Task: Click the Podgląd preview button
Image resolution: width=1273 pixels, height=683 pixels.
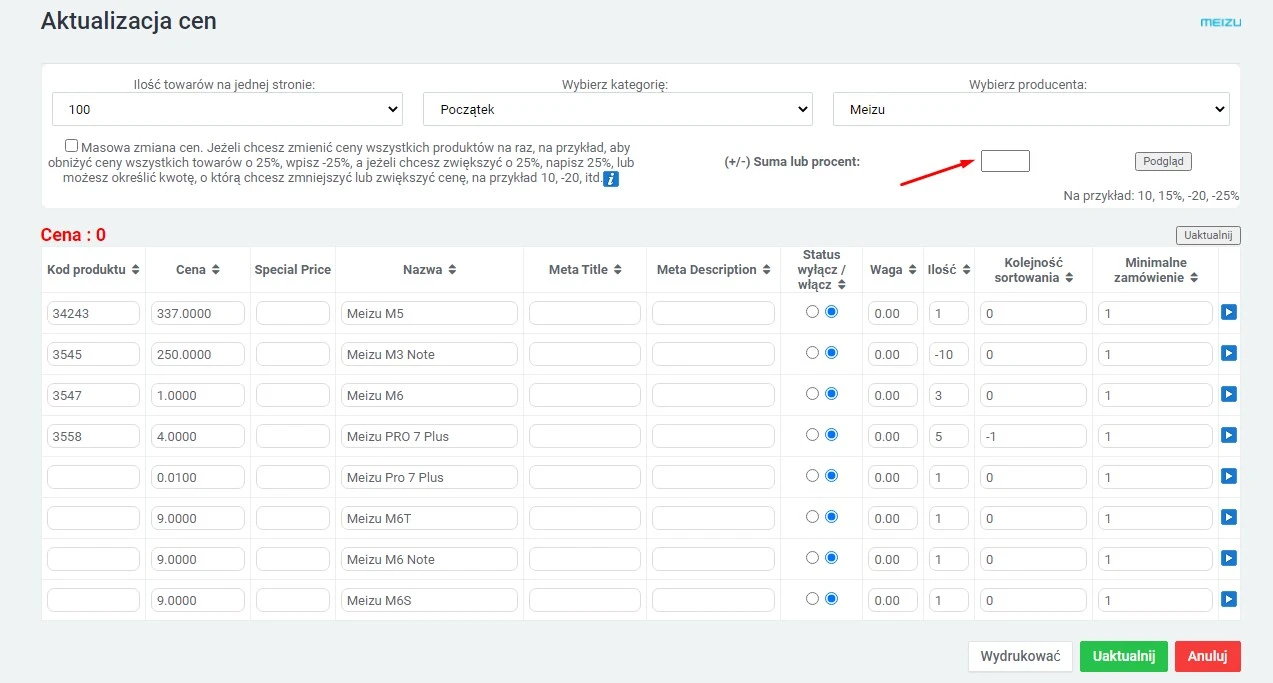Action: tap(1162, 161)
